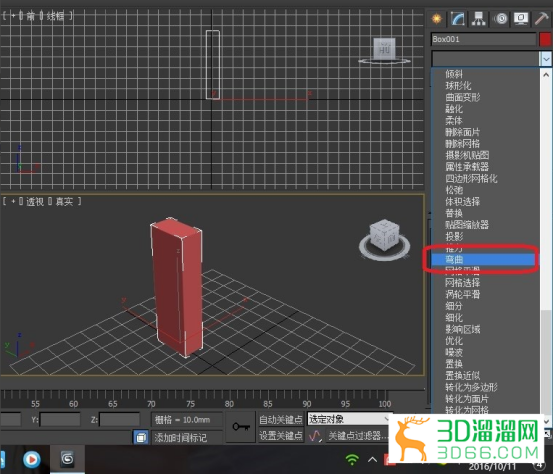Choose the 贴图缩放器 modifier
The width and height of the screenshot is (554, 475).
[x=467, y=225]
